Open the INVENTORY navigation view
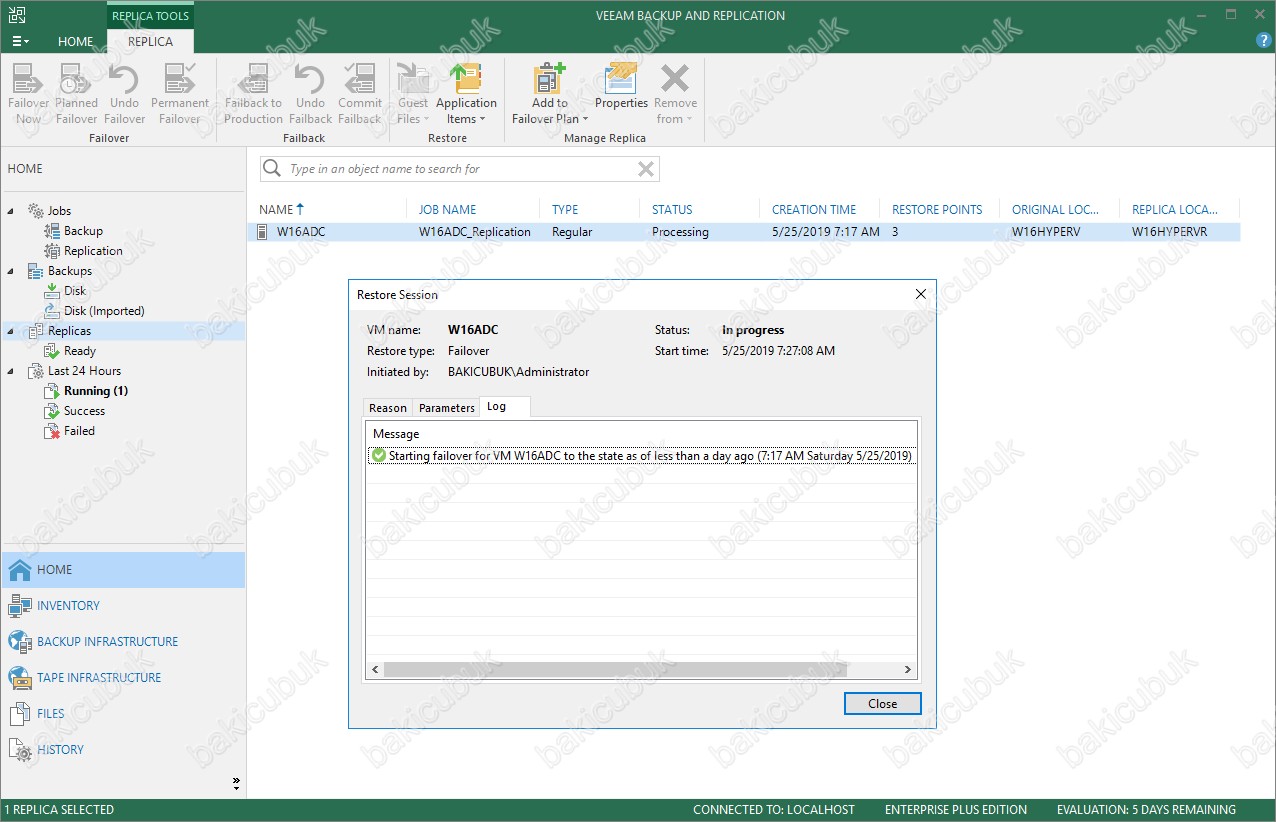 click(123, 606)
